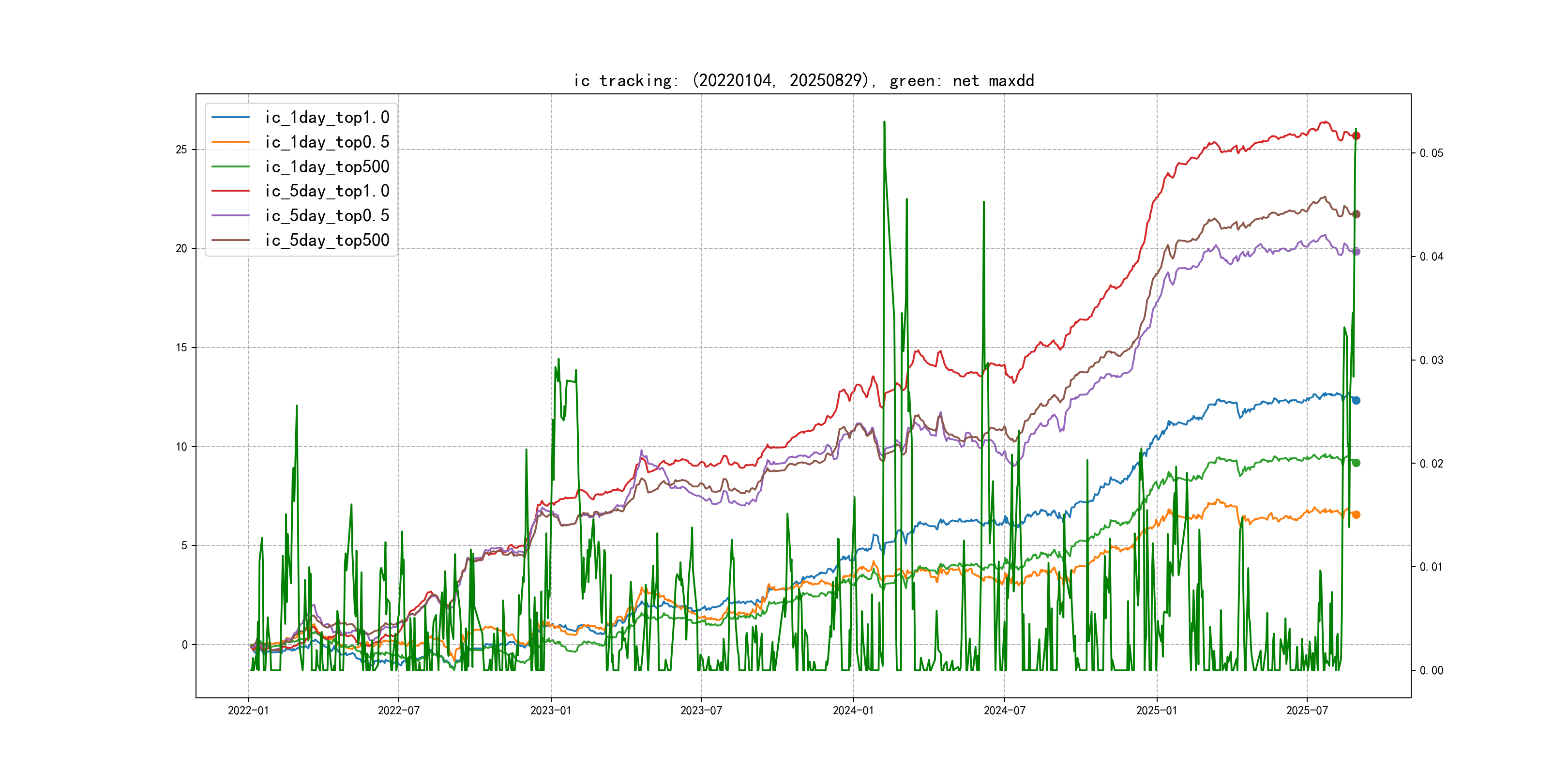Click the ic_5day_top0.5 legend label
The width and height of the screenshot is (1568, 784).
pos(327,215)
